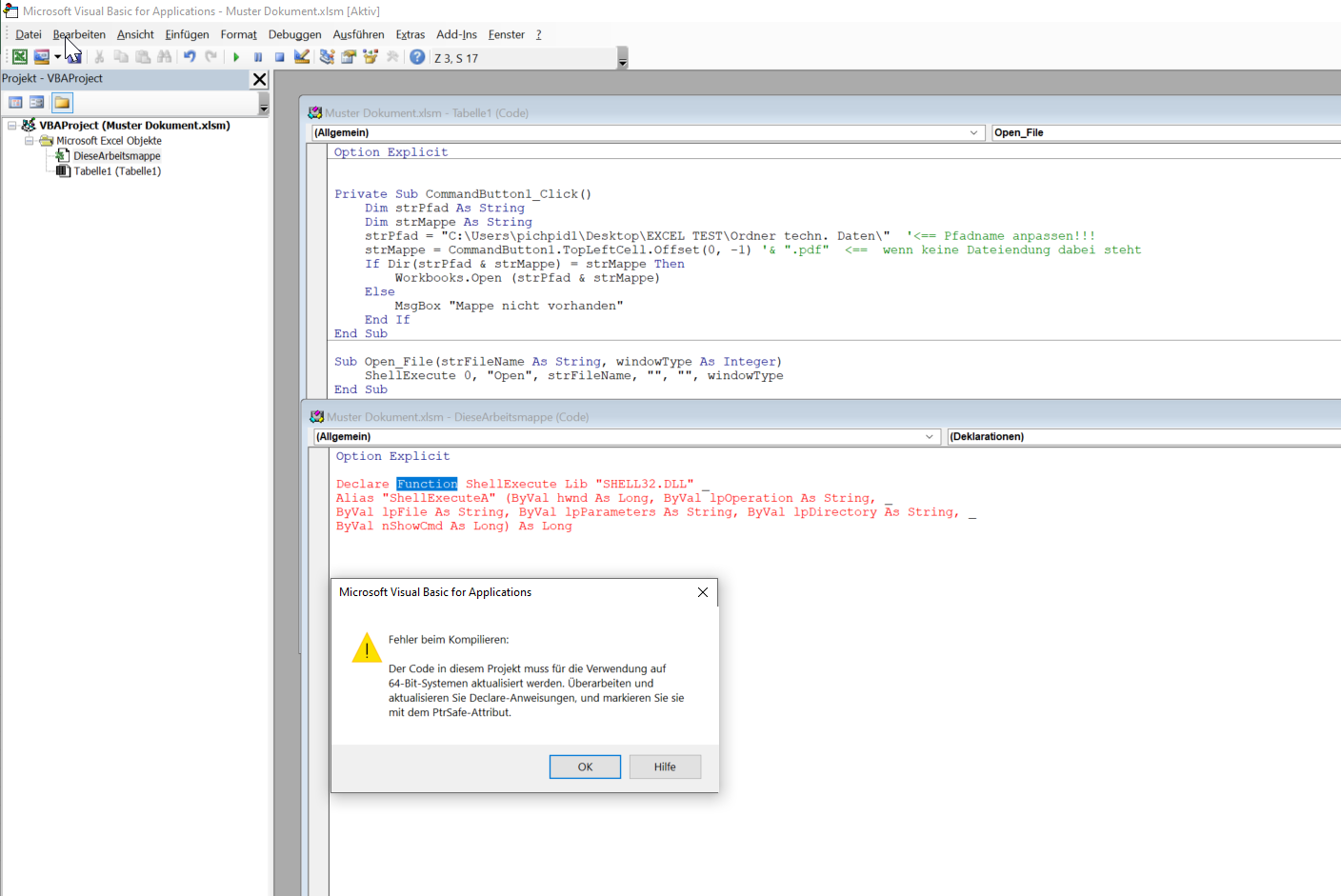Click the highlighted word Function in code
The width and height of the screenshot is (1341, 896).
tap(427, 484)
